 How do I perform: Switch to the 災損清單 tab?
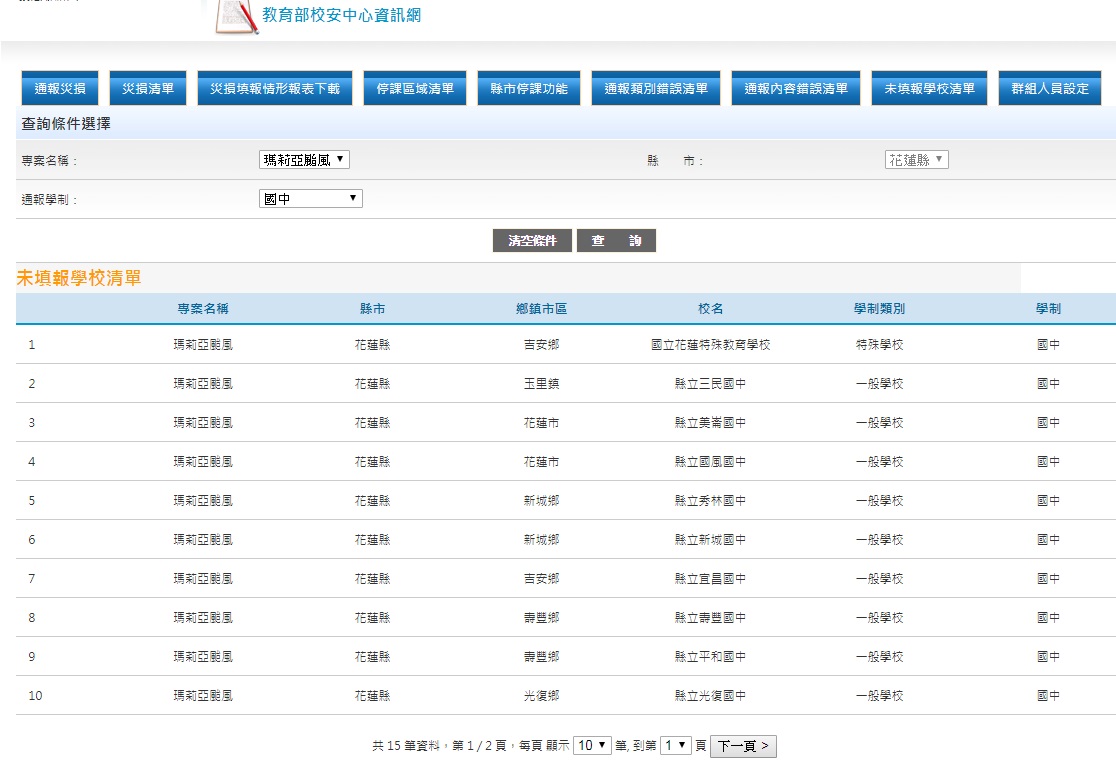148,89
